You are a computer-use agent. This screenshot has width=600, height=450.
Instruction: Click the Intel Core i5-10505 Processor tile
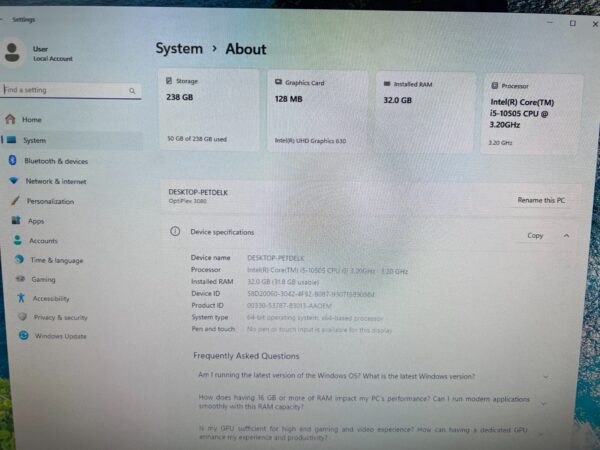point(531,114)
